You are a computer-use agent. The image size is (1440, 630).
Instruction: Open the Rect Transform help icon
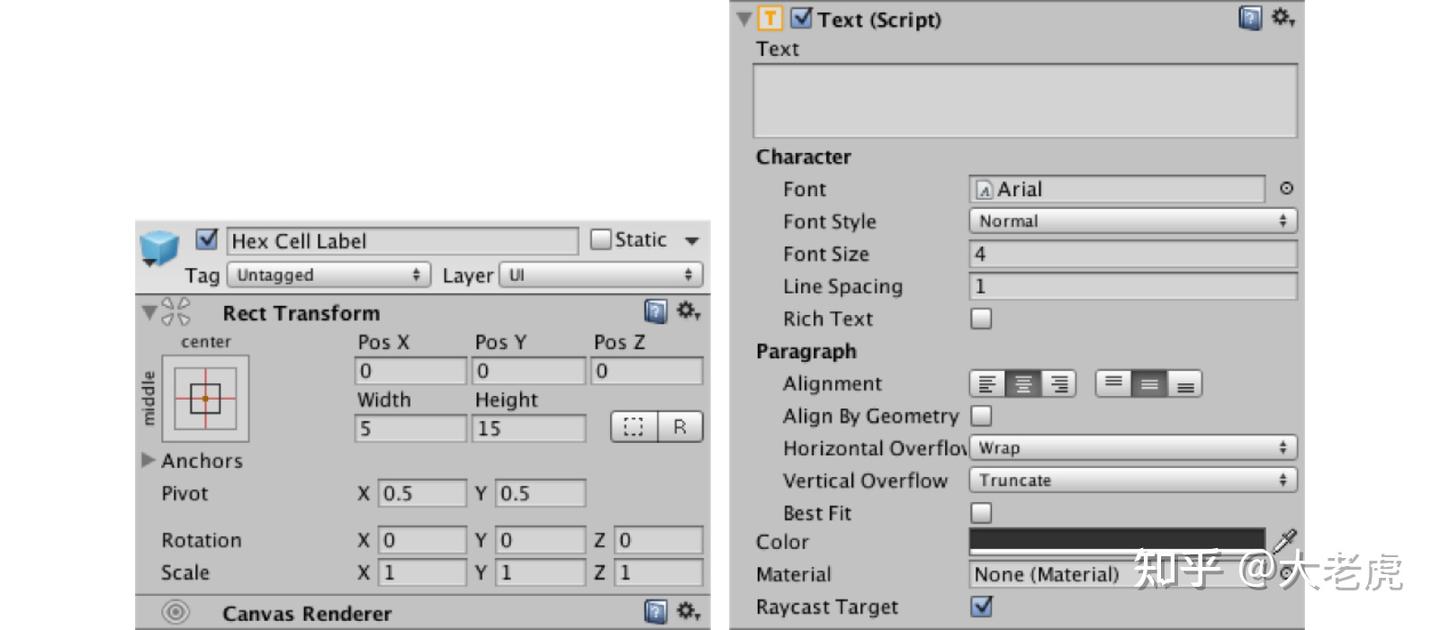(x=655, y=313)
